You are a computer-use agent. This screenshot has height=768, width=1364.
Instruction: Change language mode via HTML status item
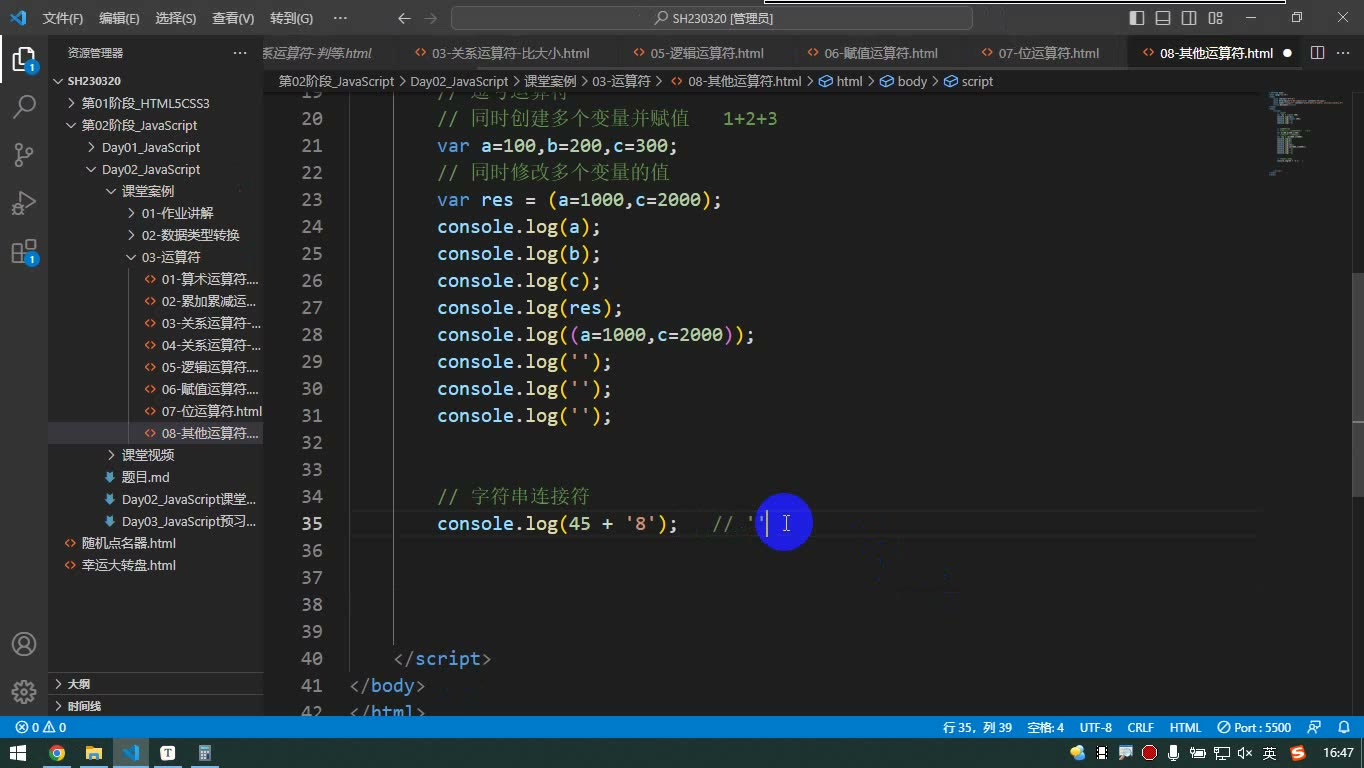(x=1185, y=728)
